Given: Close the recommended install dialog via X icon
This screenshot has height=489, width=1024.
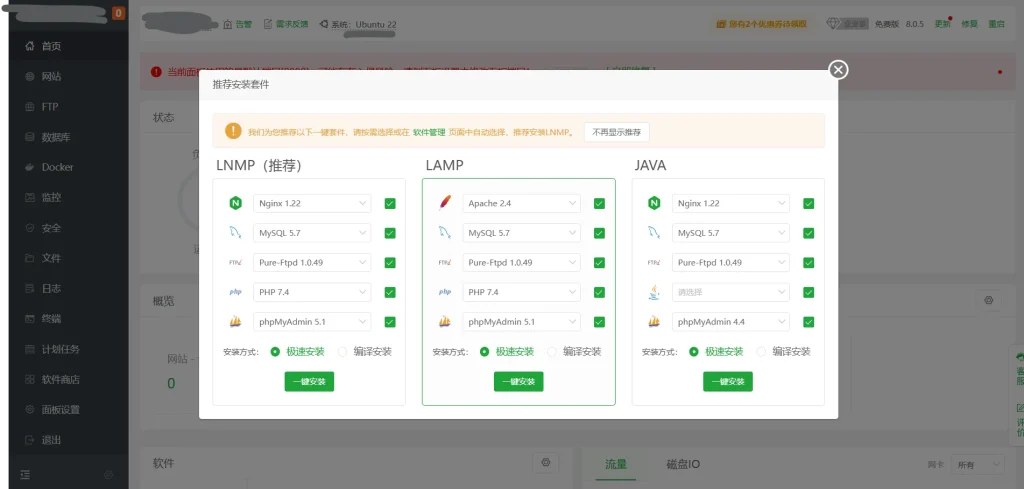Looking at the screenshot, I should (x=838, y=69).
